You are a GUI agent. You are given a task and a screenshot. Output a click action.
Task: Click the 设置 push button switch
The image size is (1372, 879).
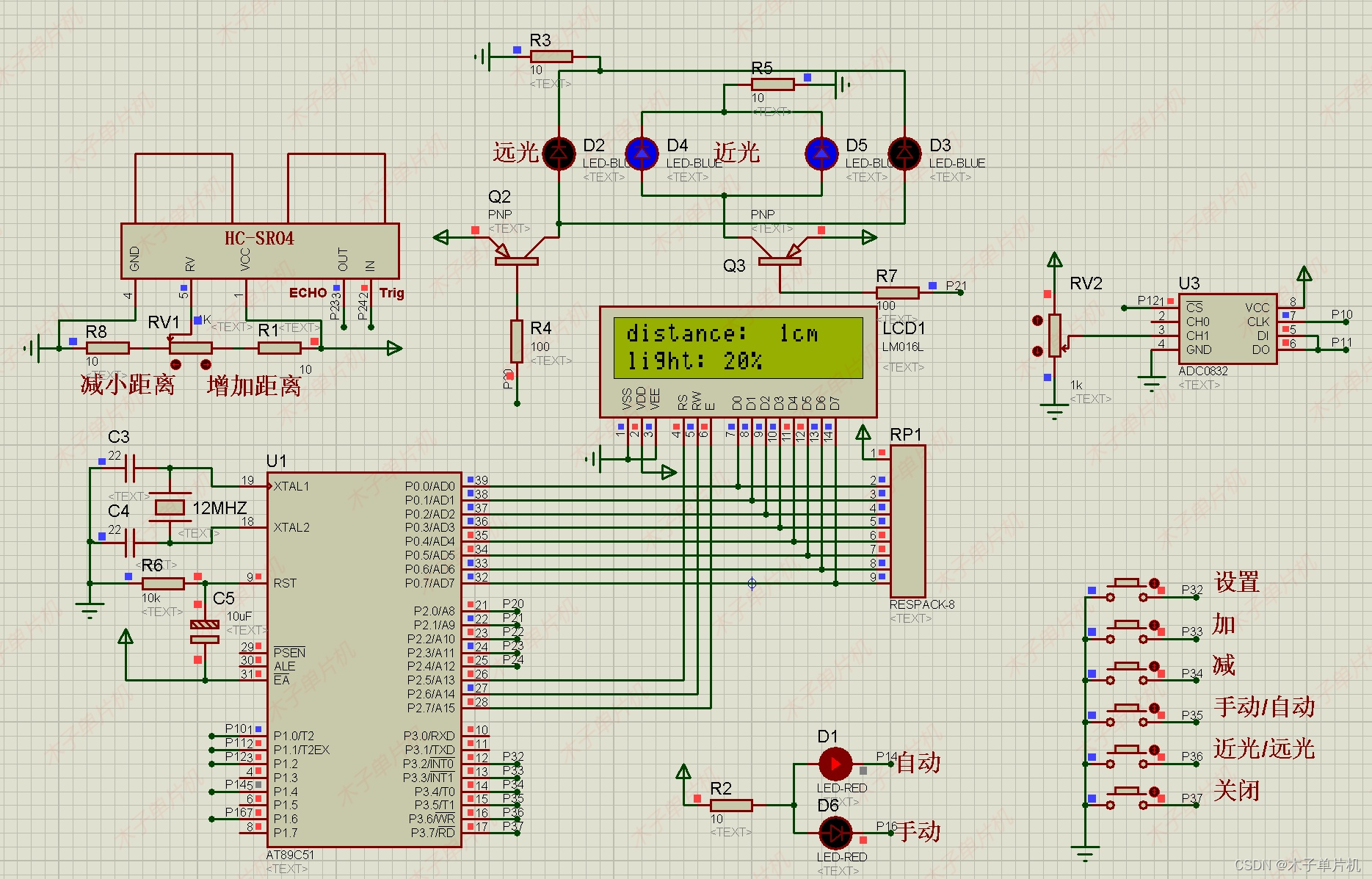[1127, 590]
